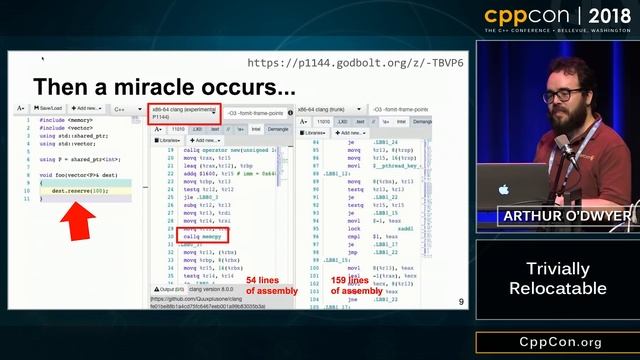The height and width of the screenshot is (360, 640).
Task: Click the cppcon 2018 logo
Action: point(558,20)
